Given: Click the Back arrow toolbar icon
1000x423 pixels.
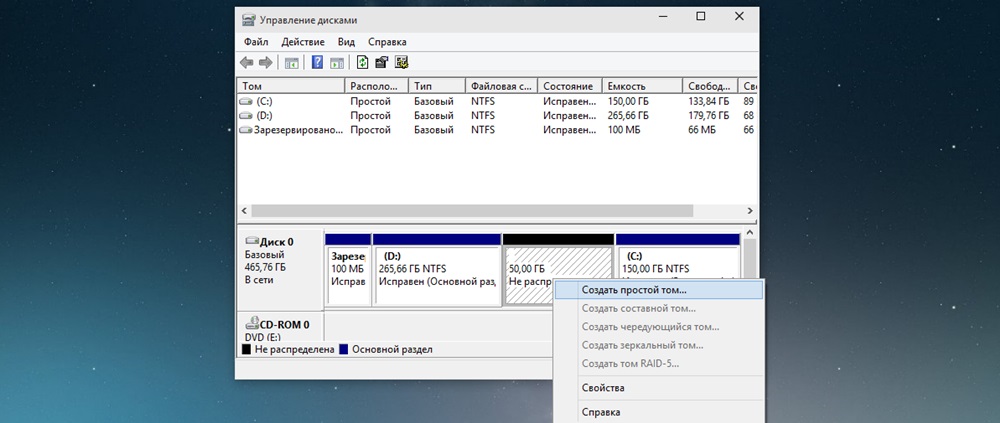Looking at the screenshot, I should [x=248, y=63].
